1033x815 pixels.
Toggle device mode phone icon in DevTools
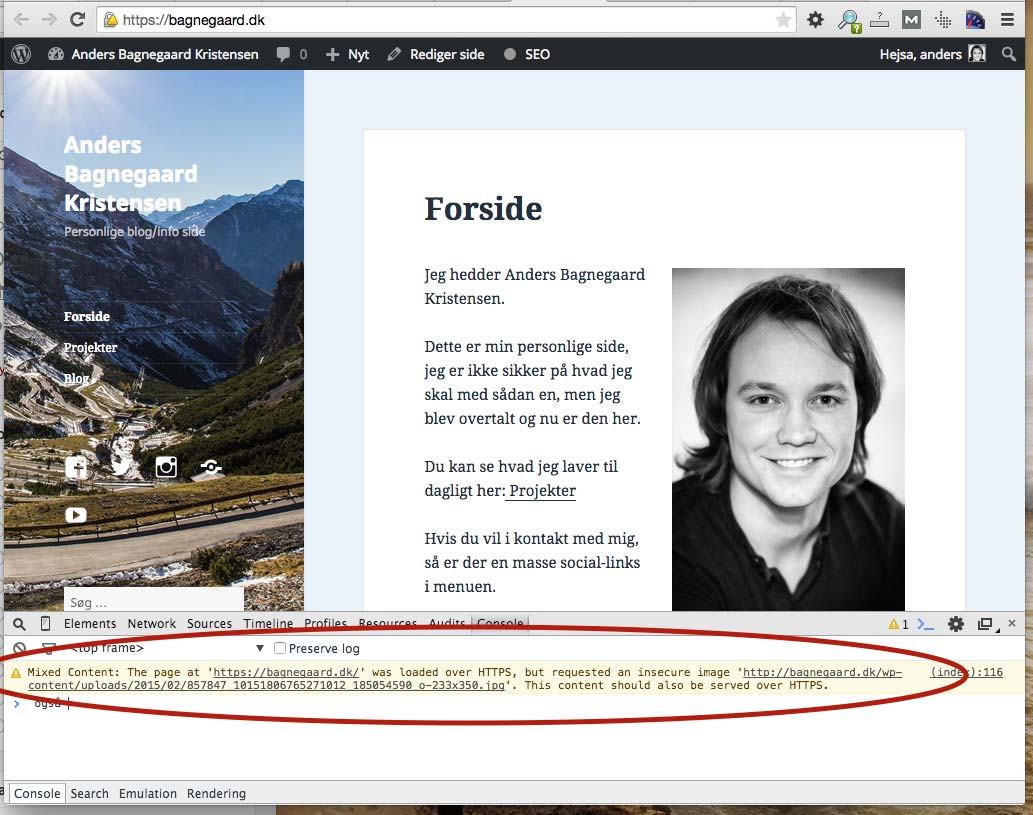click(x=45, y=624)
